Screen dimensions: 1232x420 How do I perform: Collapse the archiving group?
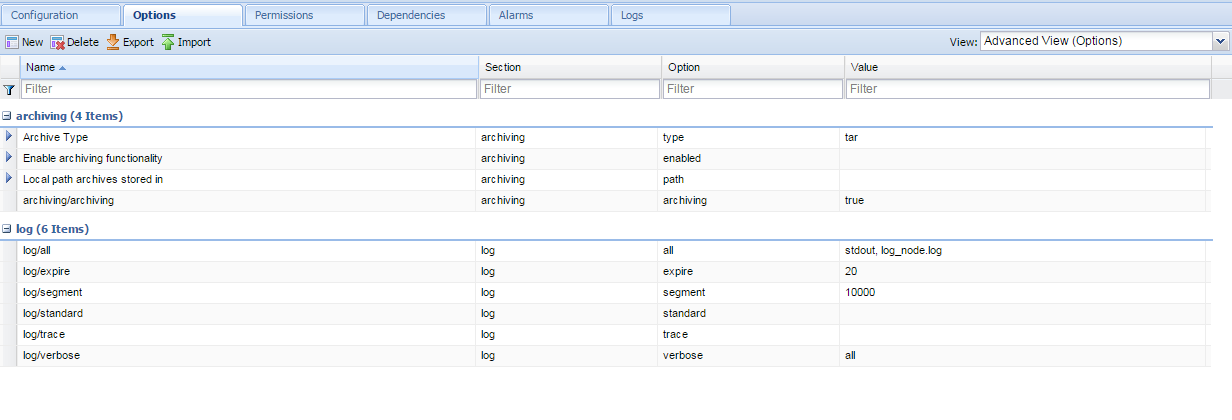tap(7, 116)
